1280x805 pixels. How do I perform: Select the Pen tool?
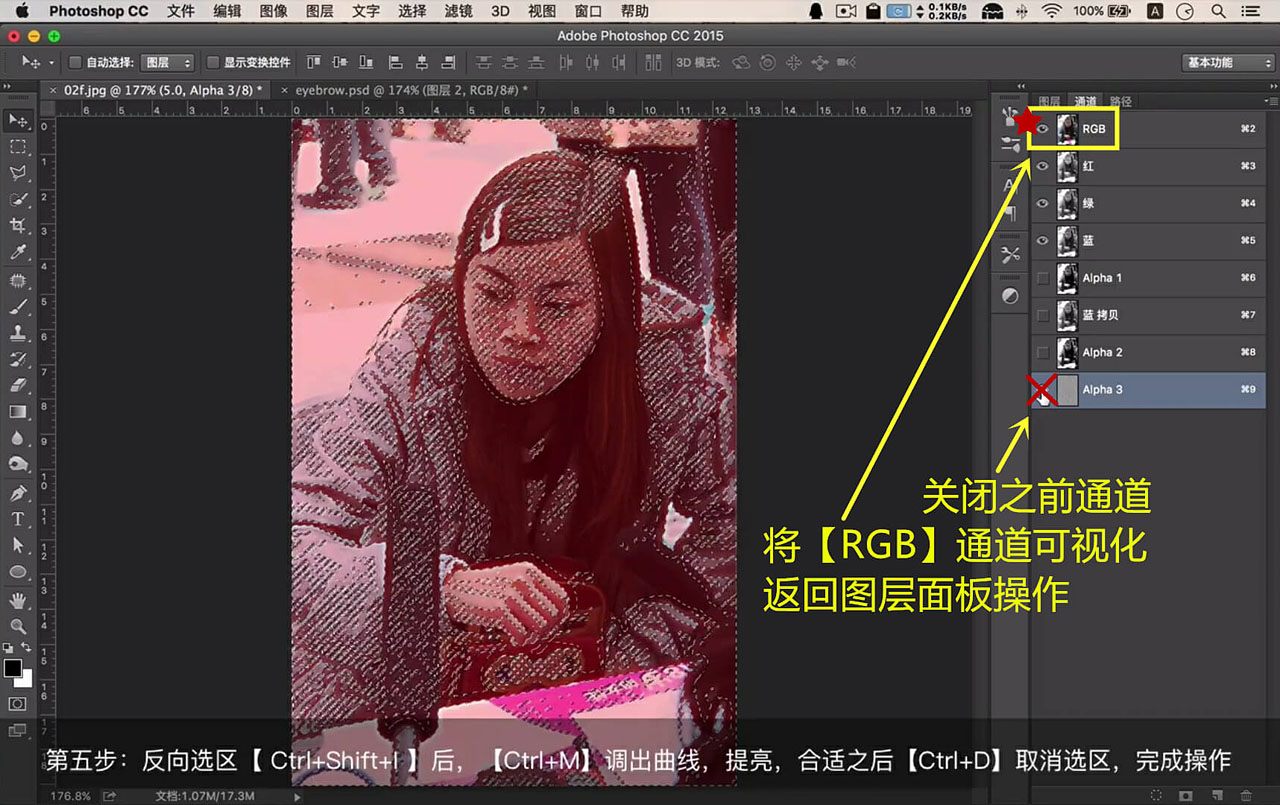pyautogui.click(x=18, y=493)
